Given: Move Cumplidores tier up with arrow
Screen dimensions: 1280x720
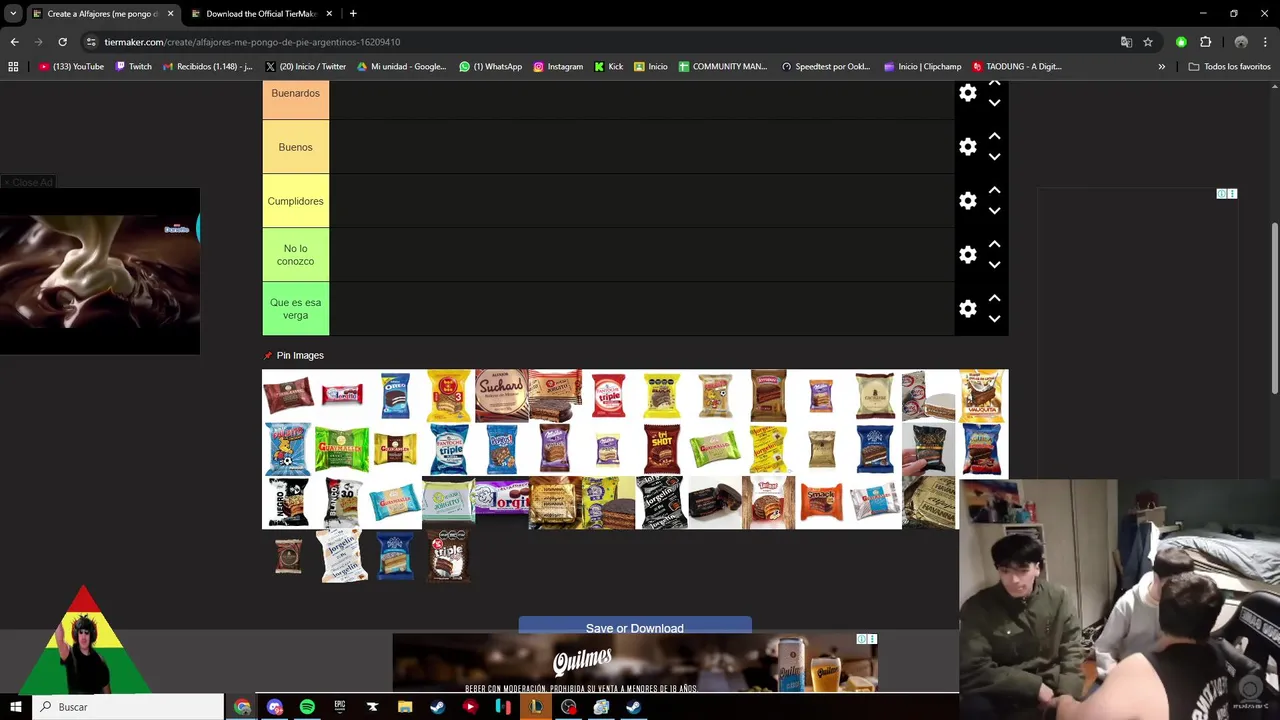Looking at the screenshot, I should (994, 190).
